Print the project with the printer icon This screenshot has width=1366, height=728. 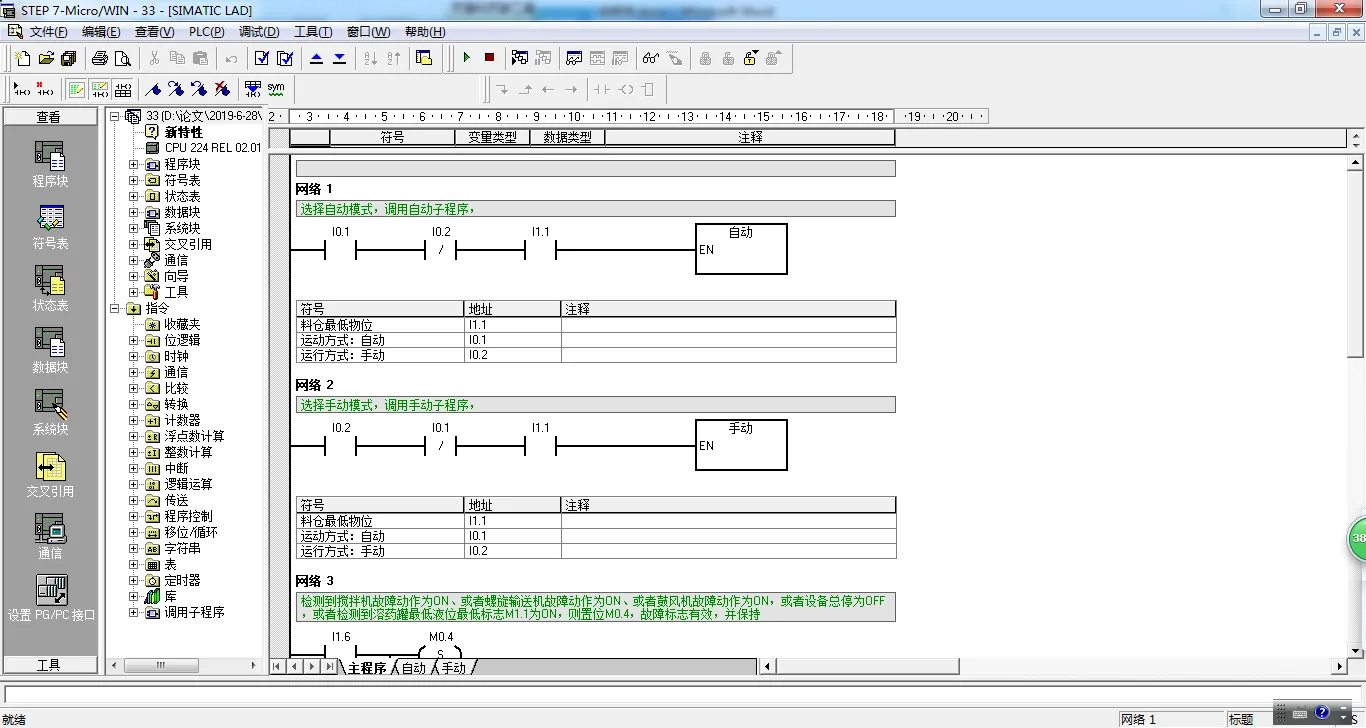(100, 58)
